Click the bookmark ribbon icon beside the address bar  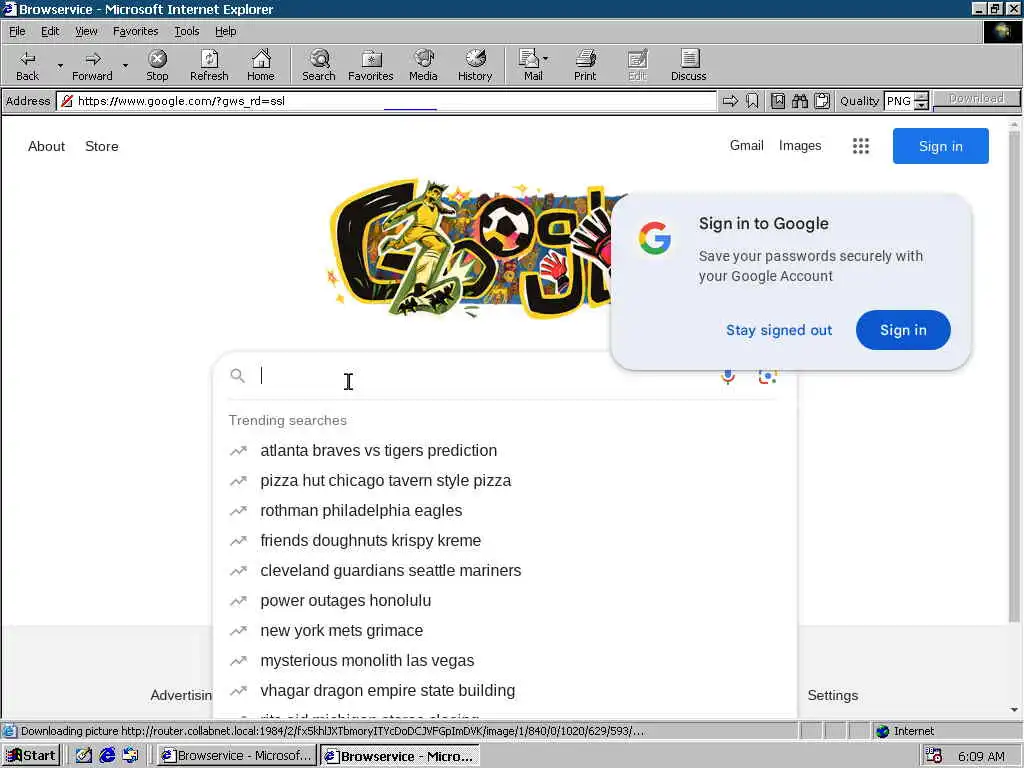click(x=752, y=101)
